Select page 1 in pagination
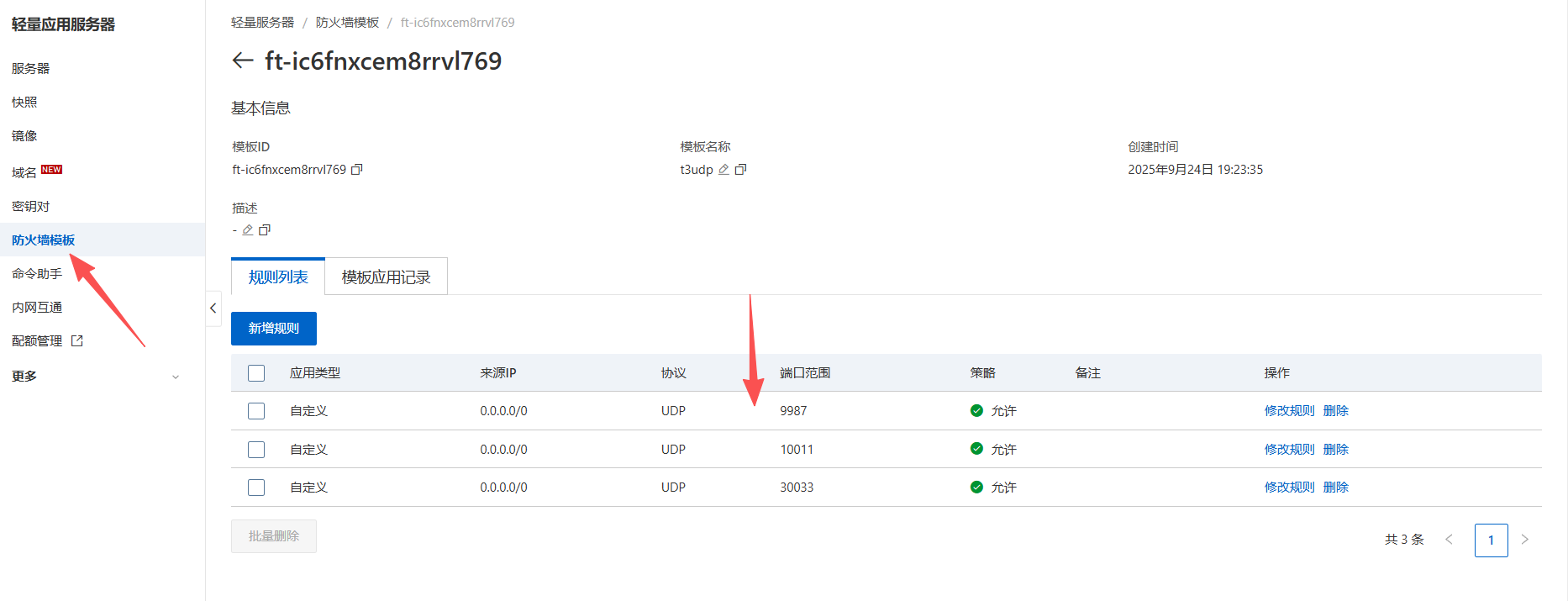This screenshot has height=601, width=1568. 1491,540
